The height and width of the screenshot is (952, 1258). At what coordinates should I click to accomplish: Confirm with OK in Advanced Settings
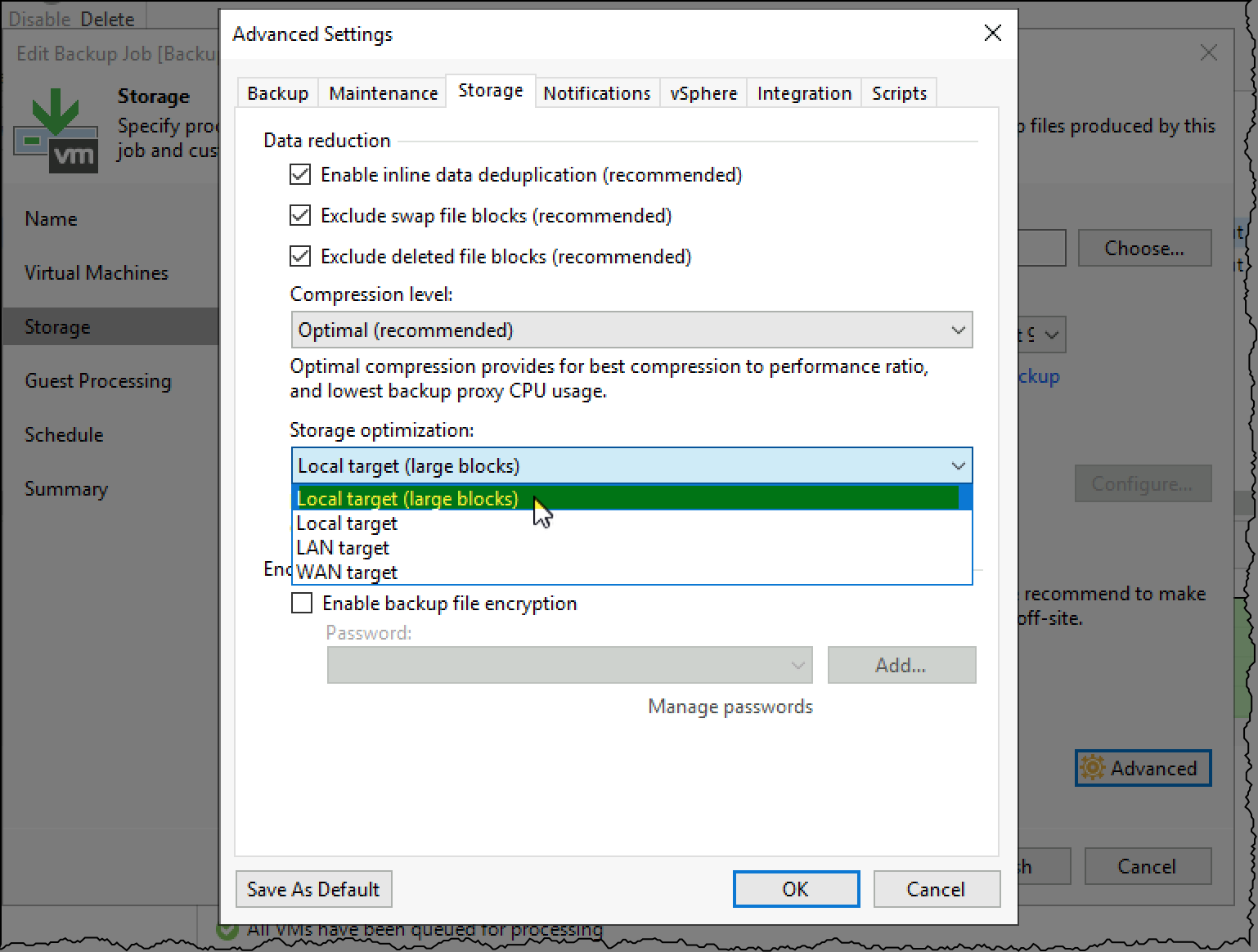coord(796,889)
